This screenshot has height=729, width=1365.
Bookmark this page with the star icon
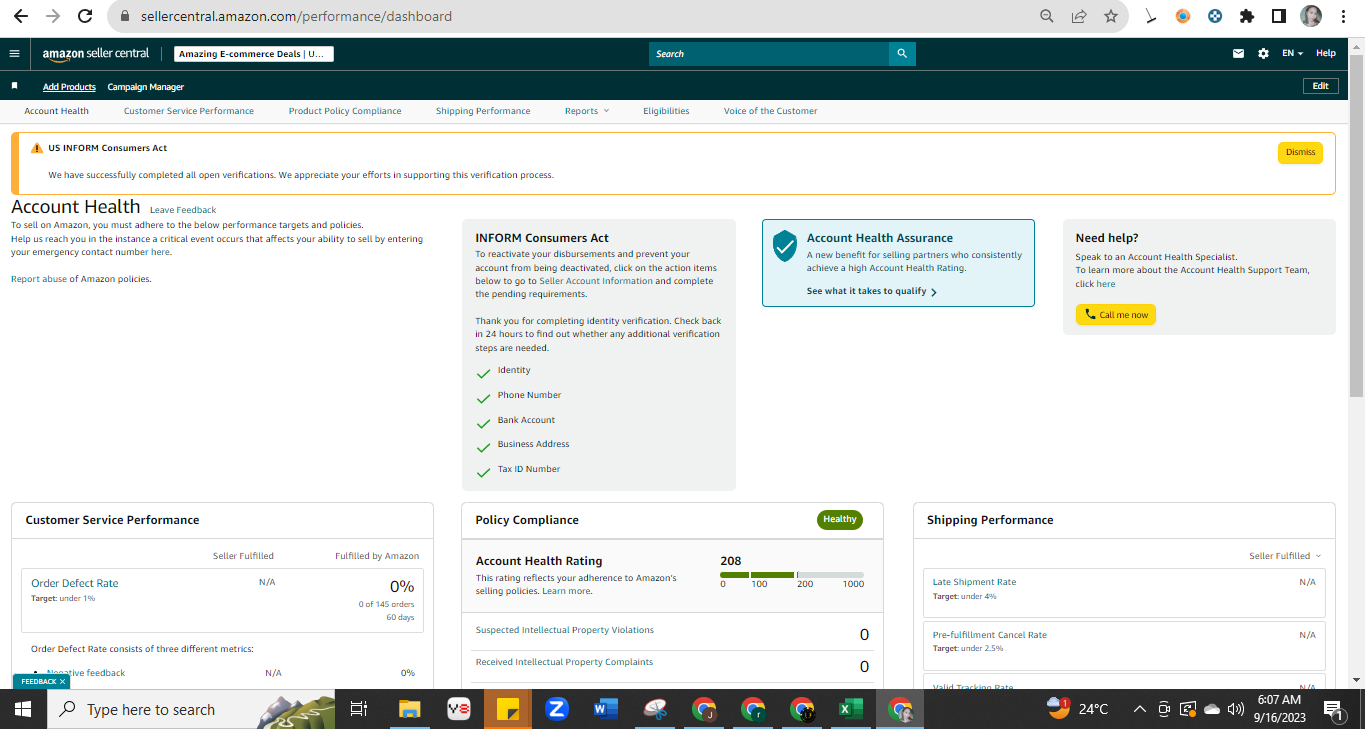(x=1111, y=16)
